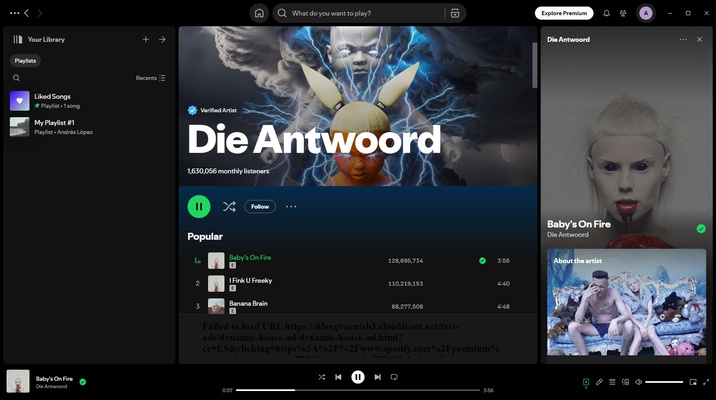Open more options for Die Antwoord artist page
716x400 pixels.
(x=291, y=206)
